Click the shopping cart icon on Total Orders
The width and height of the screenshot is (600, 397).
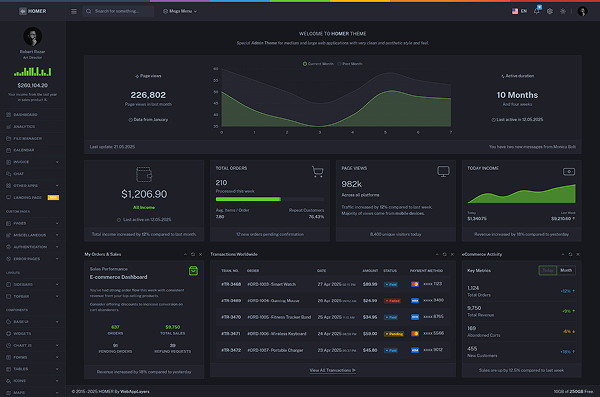click(x=318, y=172)
